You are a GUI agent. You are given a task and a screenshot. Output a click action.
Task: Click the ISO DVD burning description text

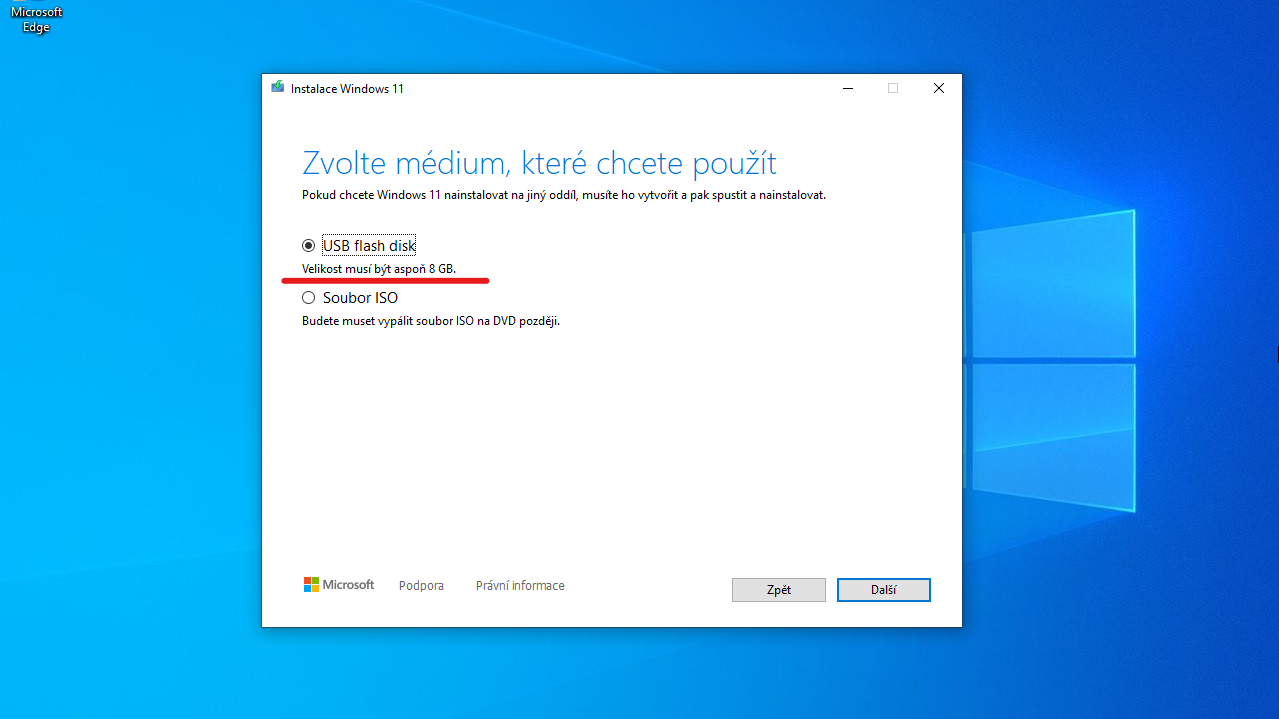coord(430,322)
